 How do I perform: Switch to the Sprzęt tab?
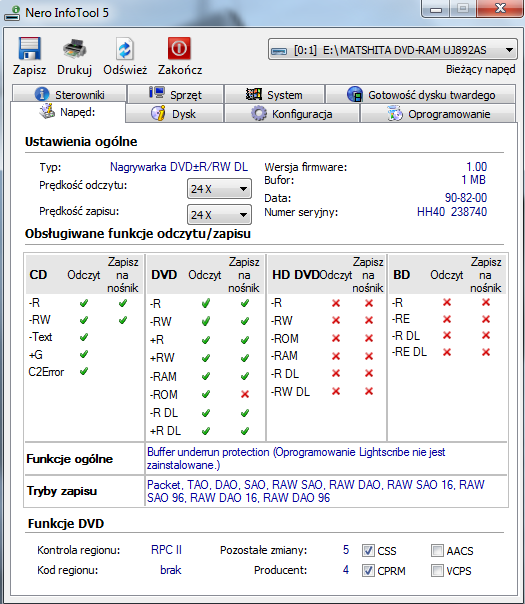[176, 94]
